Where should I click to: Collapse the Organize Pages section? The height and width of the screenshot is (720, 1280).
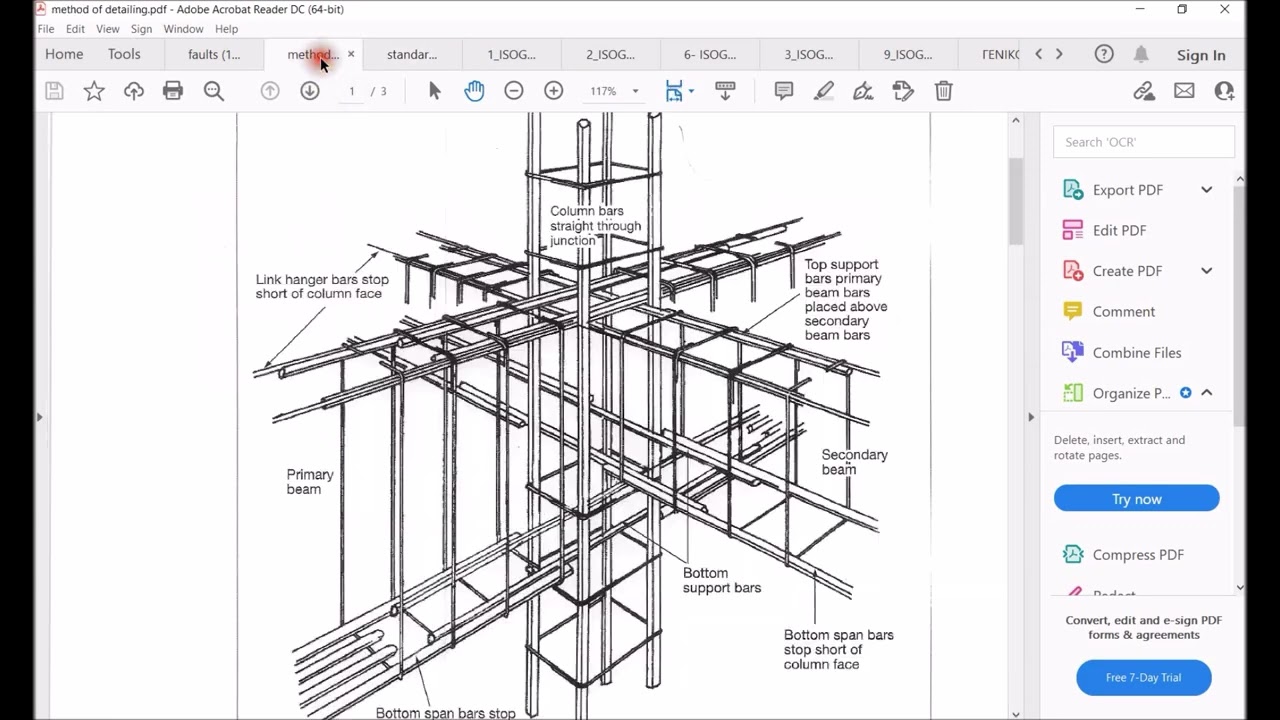point(1207,393)
